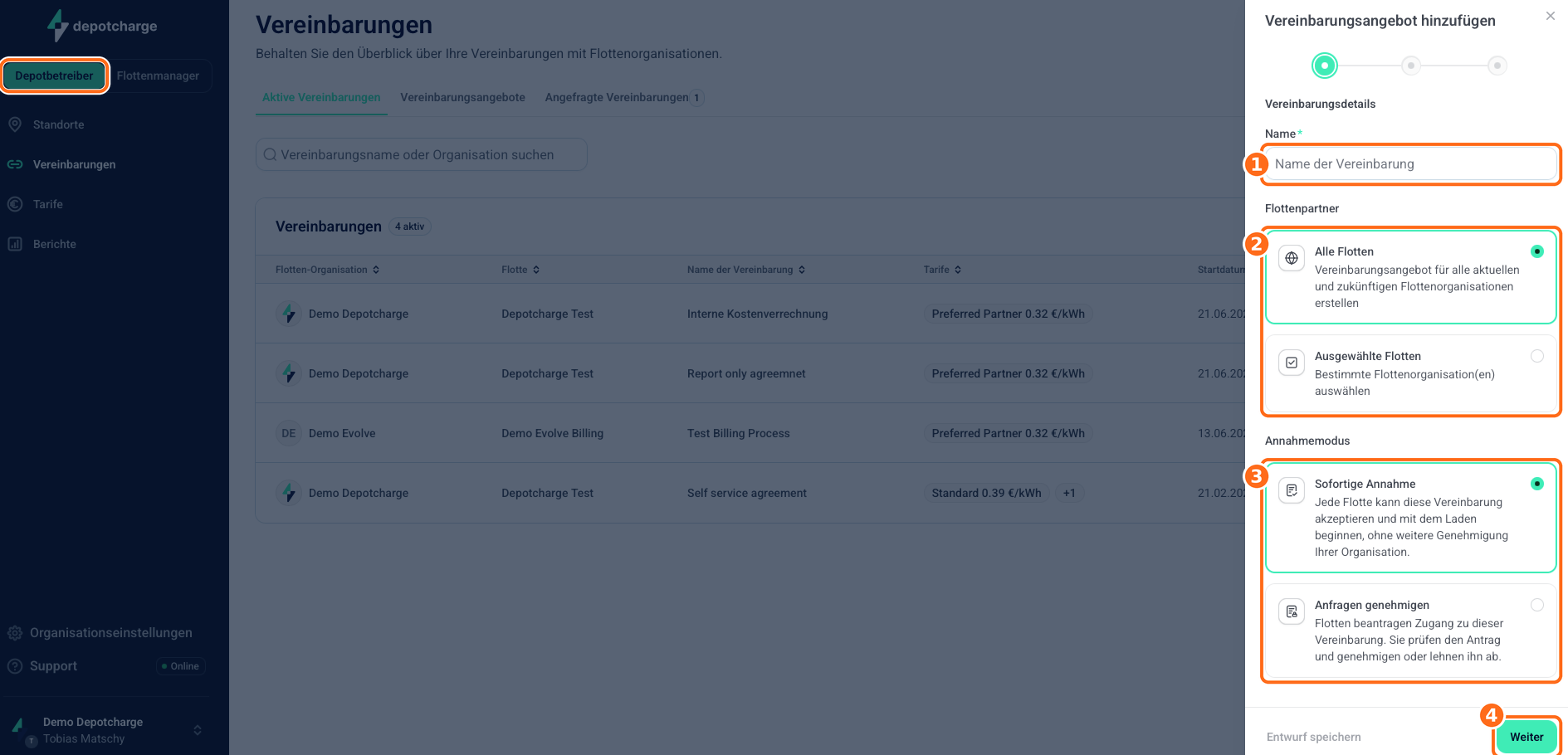
Task: Switch to the Vereinbarungsangebote tab
Action: (x=462, y=97)
